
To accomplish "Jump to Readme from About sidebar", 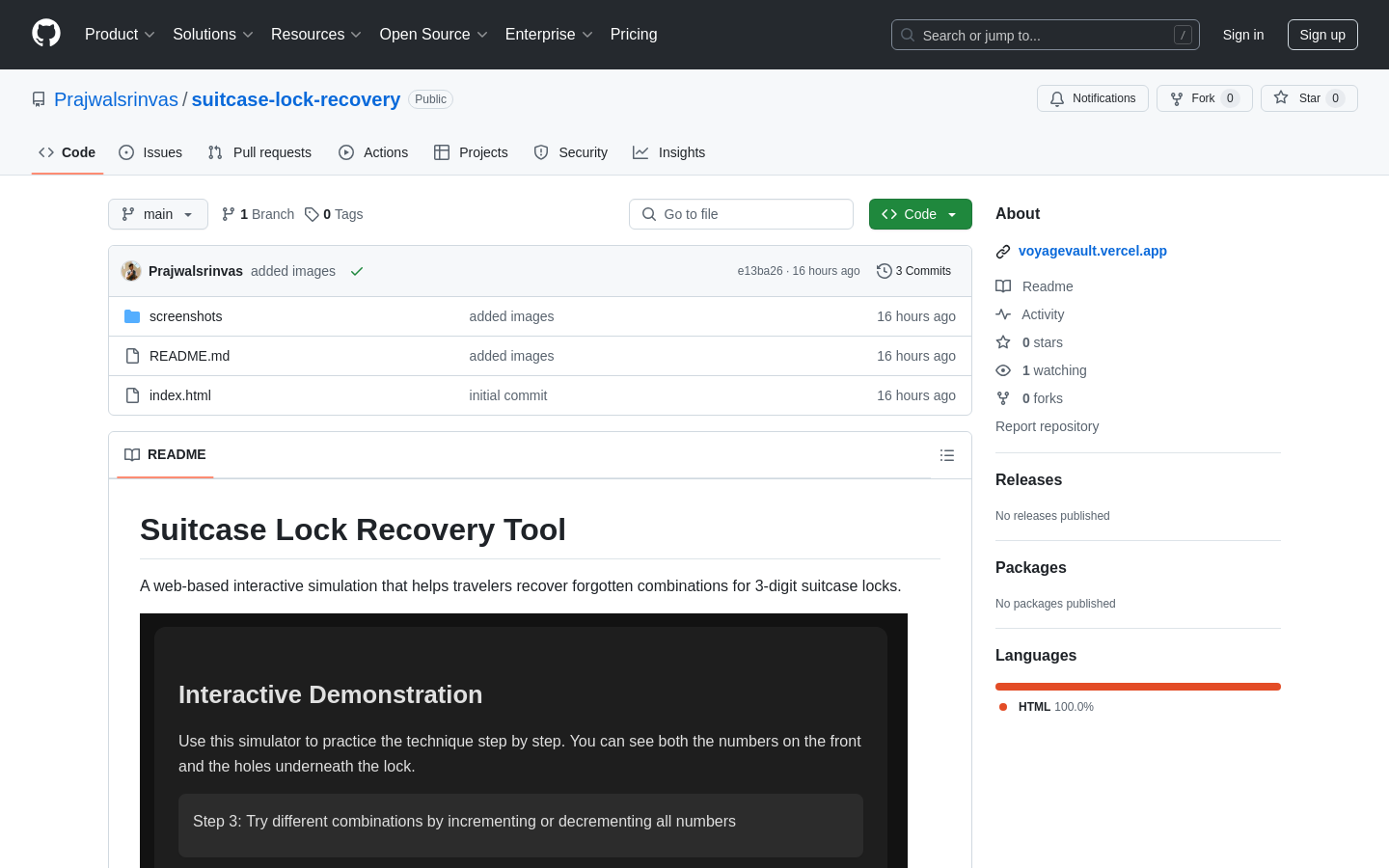I will [x=1034, y=286].
